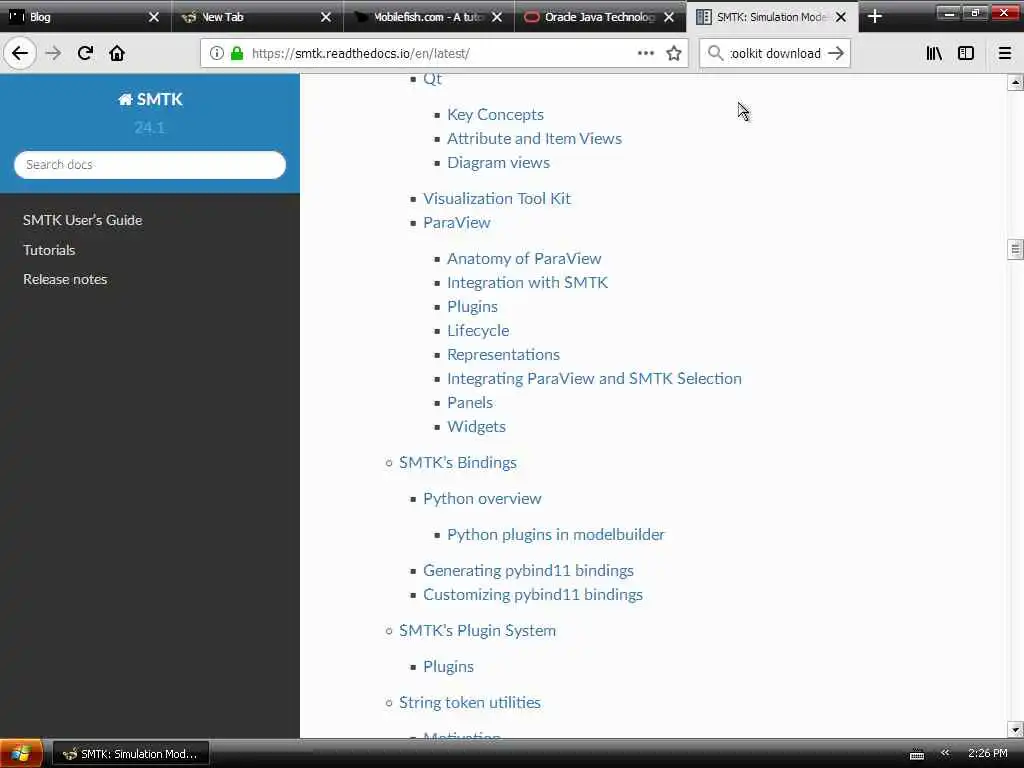Open SMTK User's Guide in sidebar

[82, 220]
